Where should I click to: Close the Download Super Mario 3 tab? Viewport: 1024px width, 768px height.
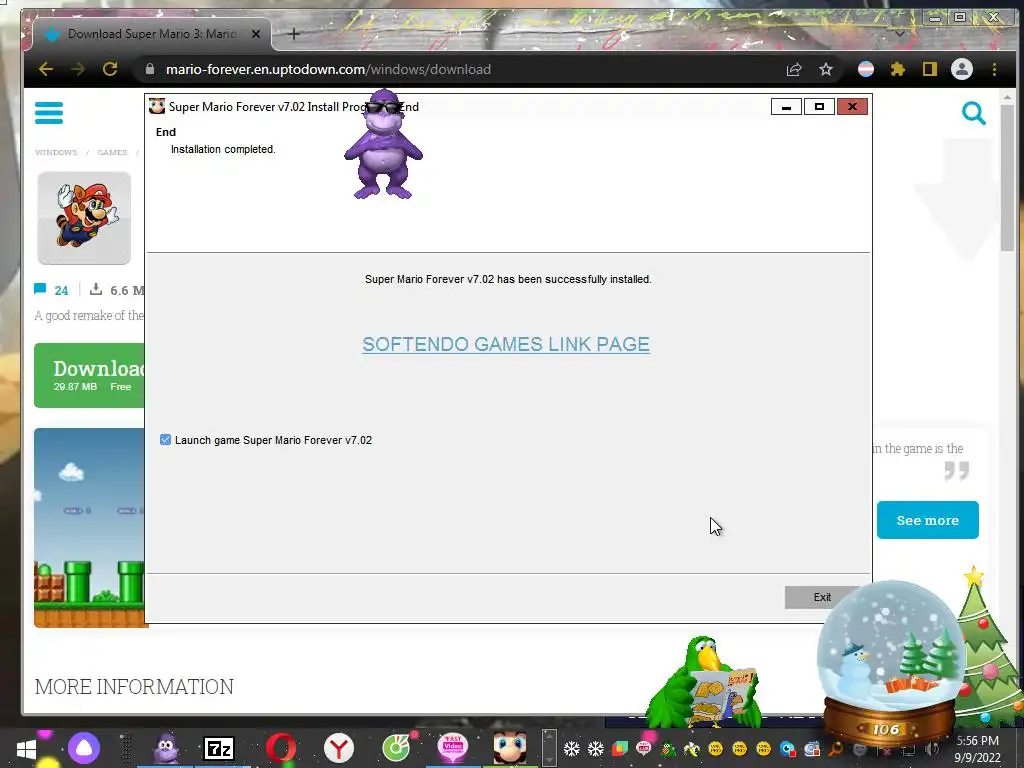(256, 34)
